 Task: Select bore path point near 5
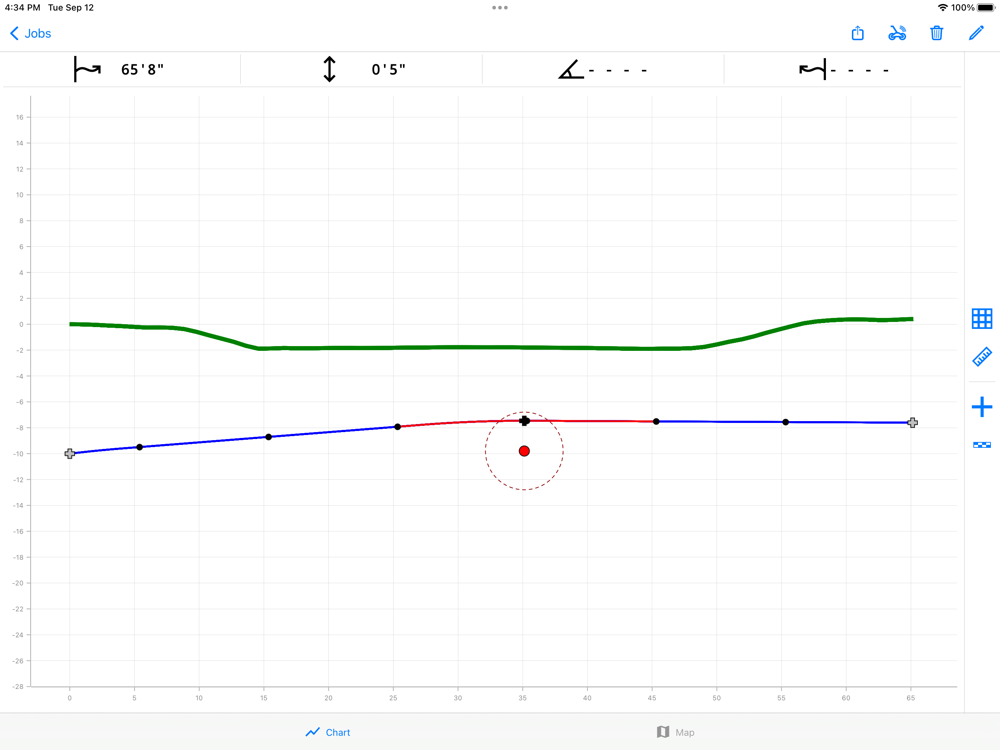tap(140, 447)
